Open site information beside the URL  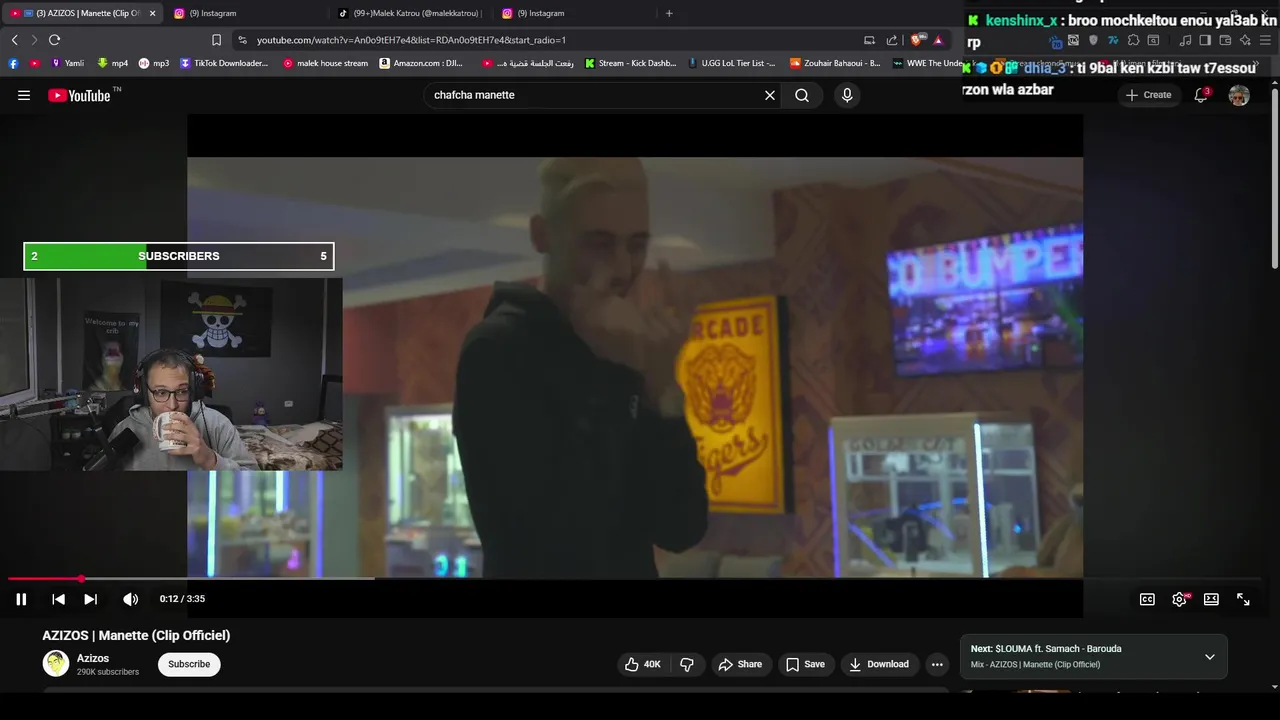(x=242, y=40)
